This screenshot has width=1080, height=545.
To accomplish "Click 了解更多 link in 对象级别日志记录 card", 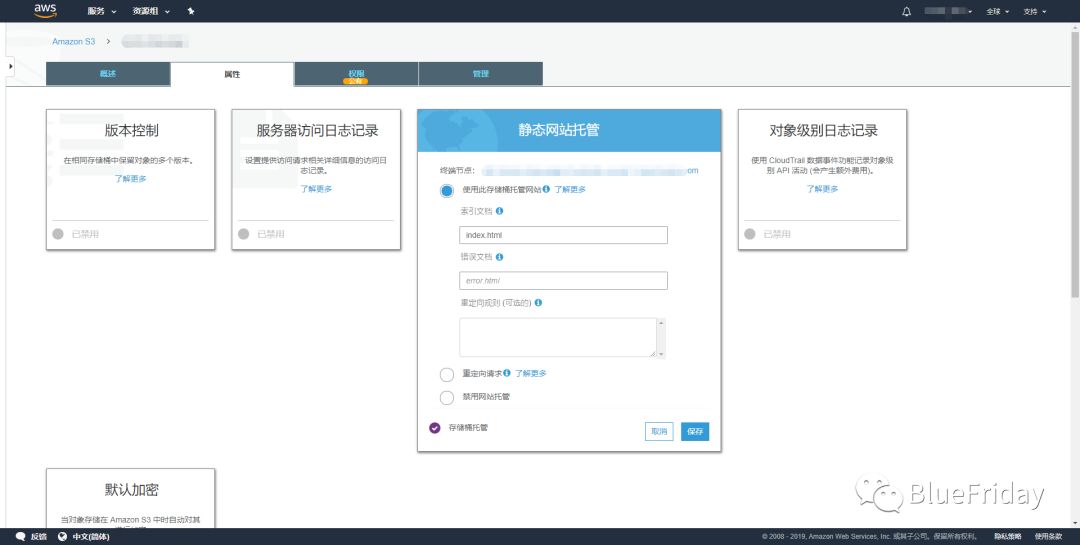I will (822, 188).
